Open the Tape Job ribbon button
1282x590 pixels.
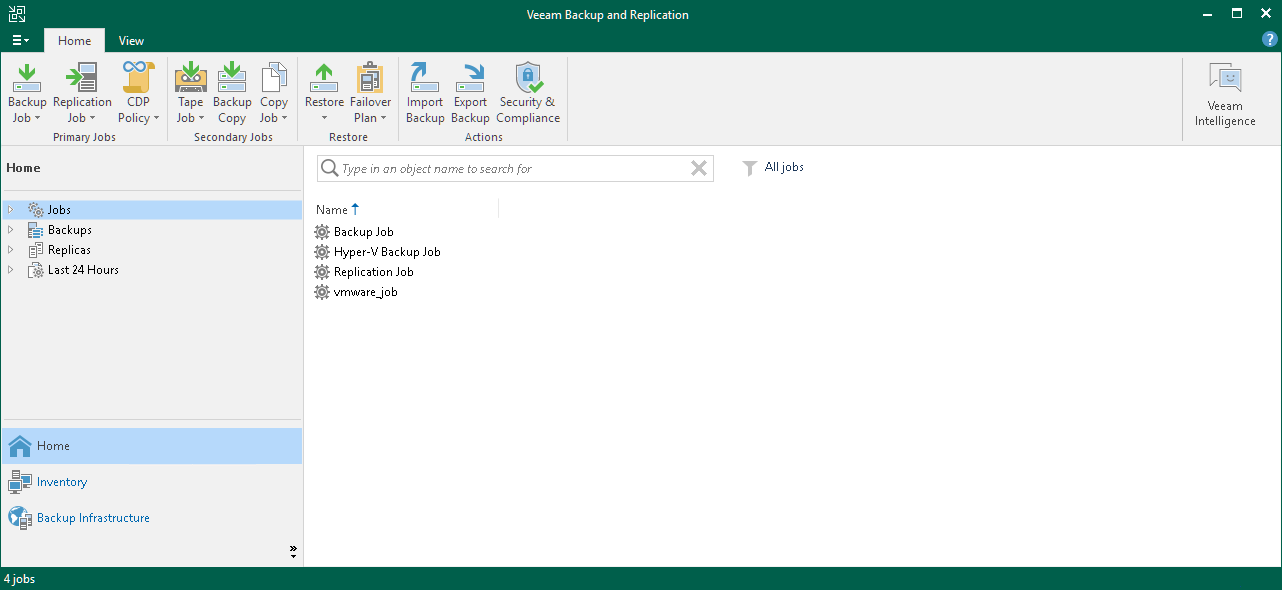pos(190,93)
